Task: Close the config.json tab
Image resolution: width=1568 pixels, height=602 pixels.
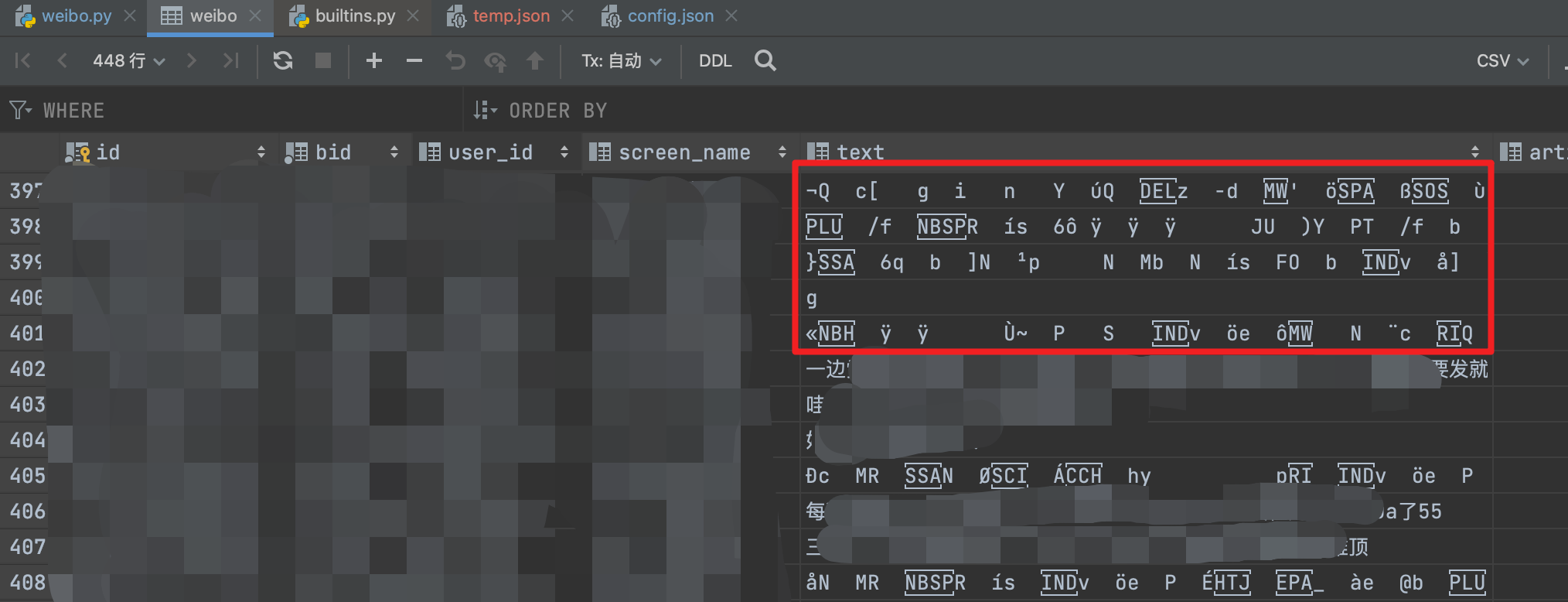Action: tap(731, 15)
